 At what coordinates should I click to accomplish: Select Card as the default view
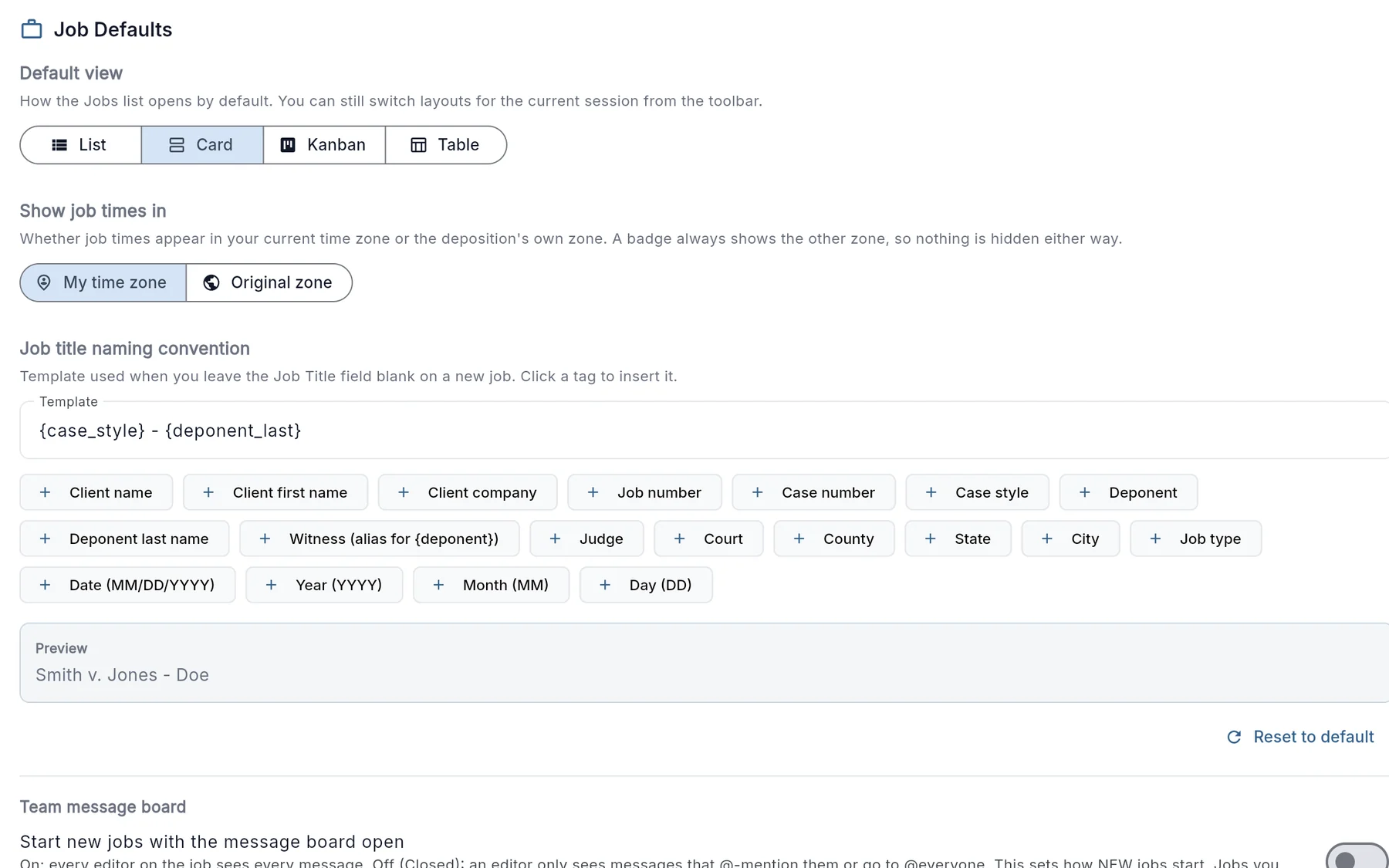(202, 145)
